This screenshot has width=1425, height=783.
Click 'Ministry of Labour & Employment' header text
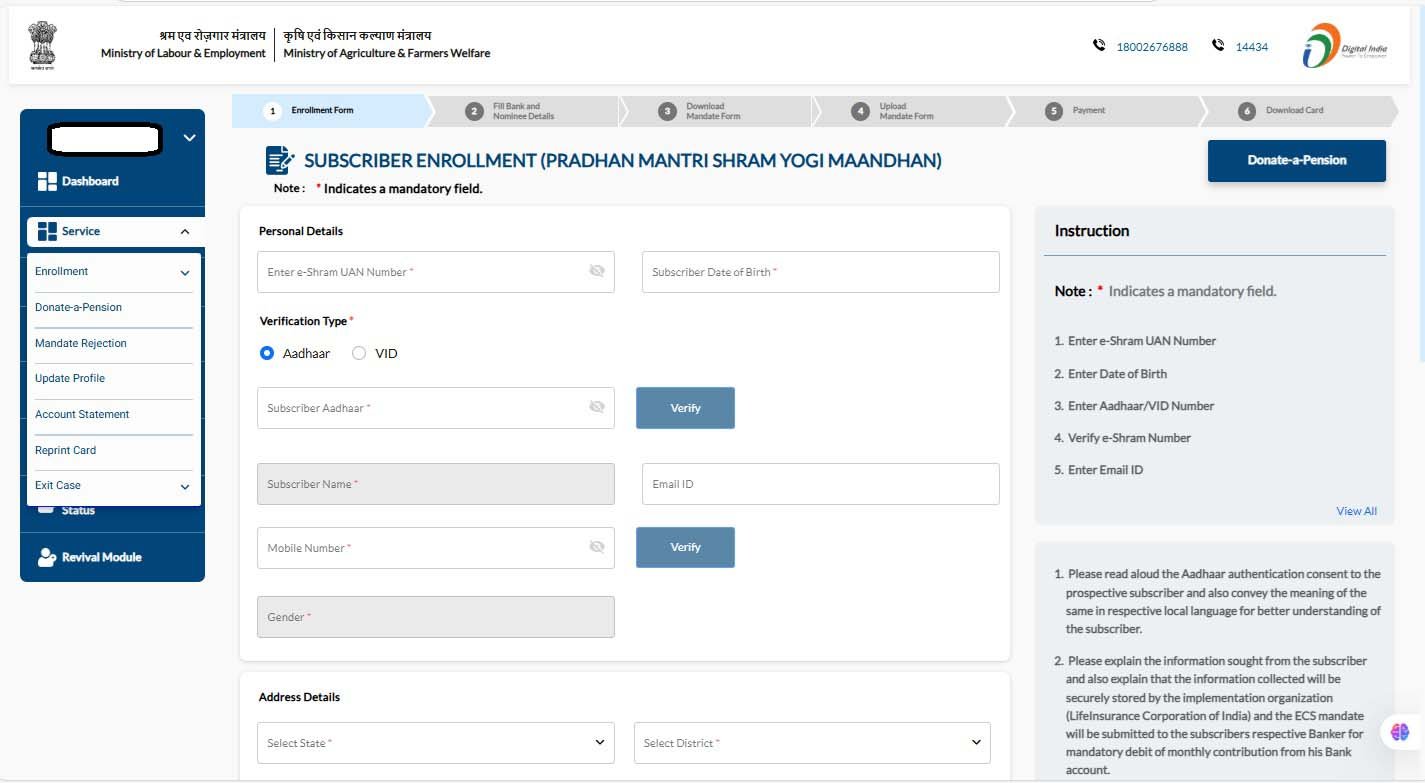coord(183,53)
